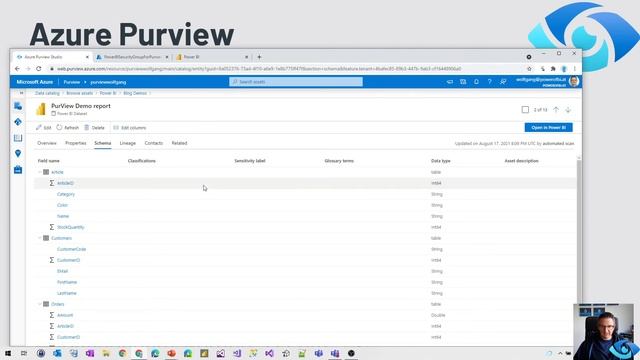This screenshot has height=360, width=640.
Task: Switch to the Contacts tab
Action: click(153, 143)
